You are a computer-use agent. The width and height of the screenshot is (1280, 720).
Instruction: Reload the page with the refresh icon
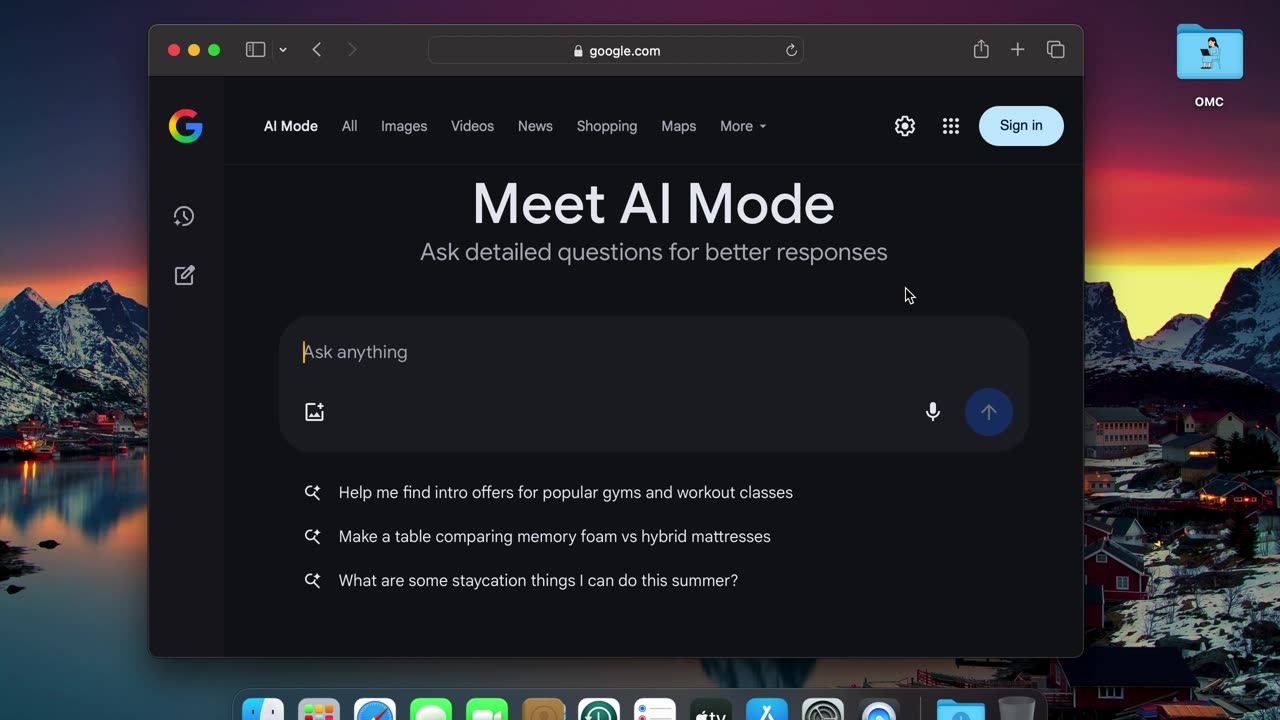click(791, 50)
